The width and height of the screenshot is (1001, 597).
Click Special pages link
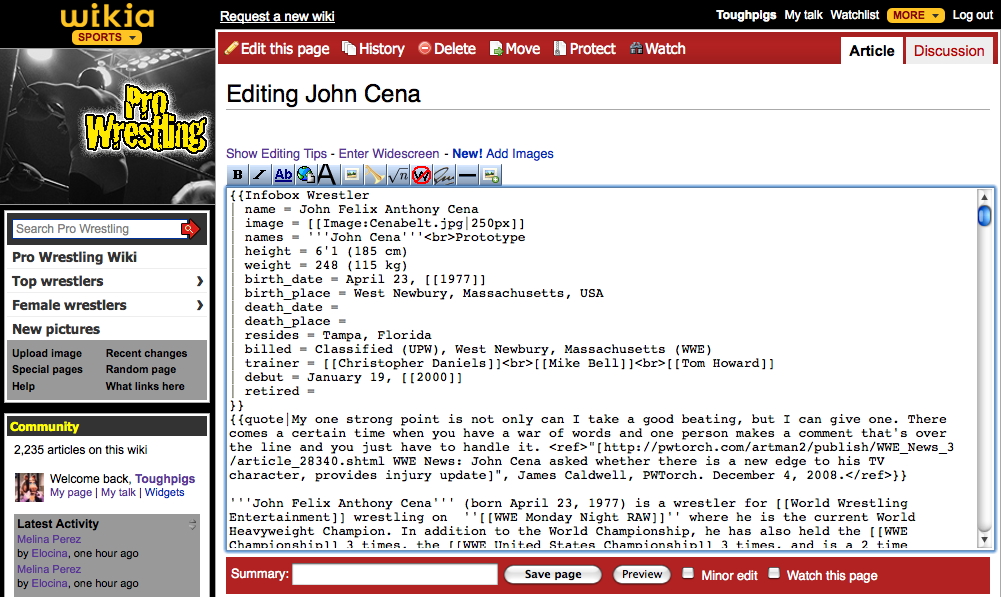click(47, 369)
